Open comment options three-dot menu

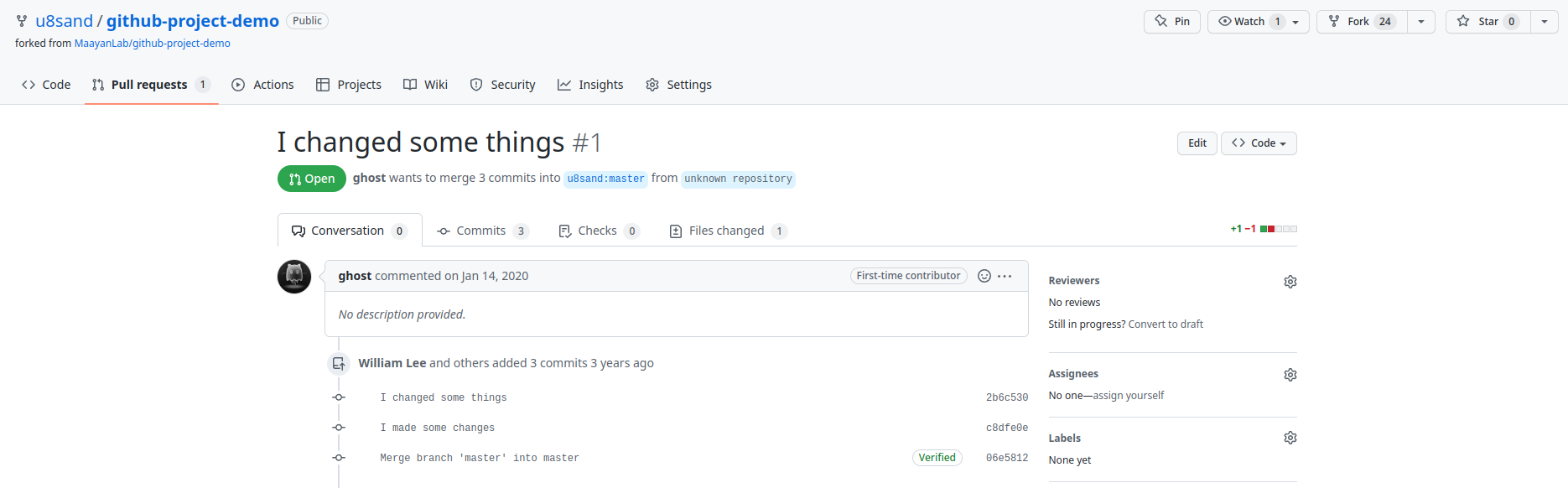click(x=1005, y=276)
